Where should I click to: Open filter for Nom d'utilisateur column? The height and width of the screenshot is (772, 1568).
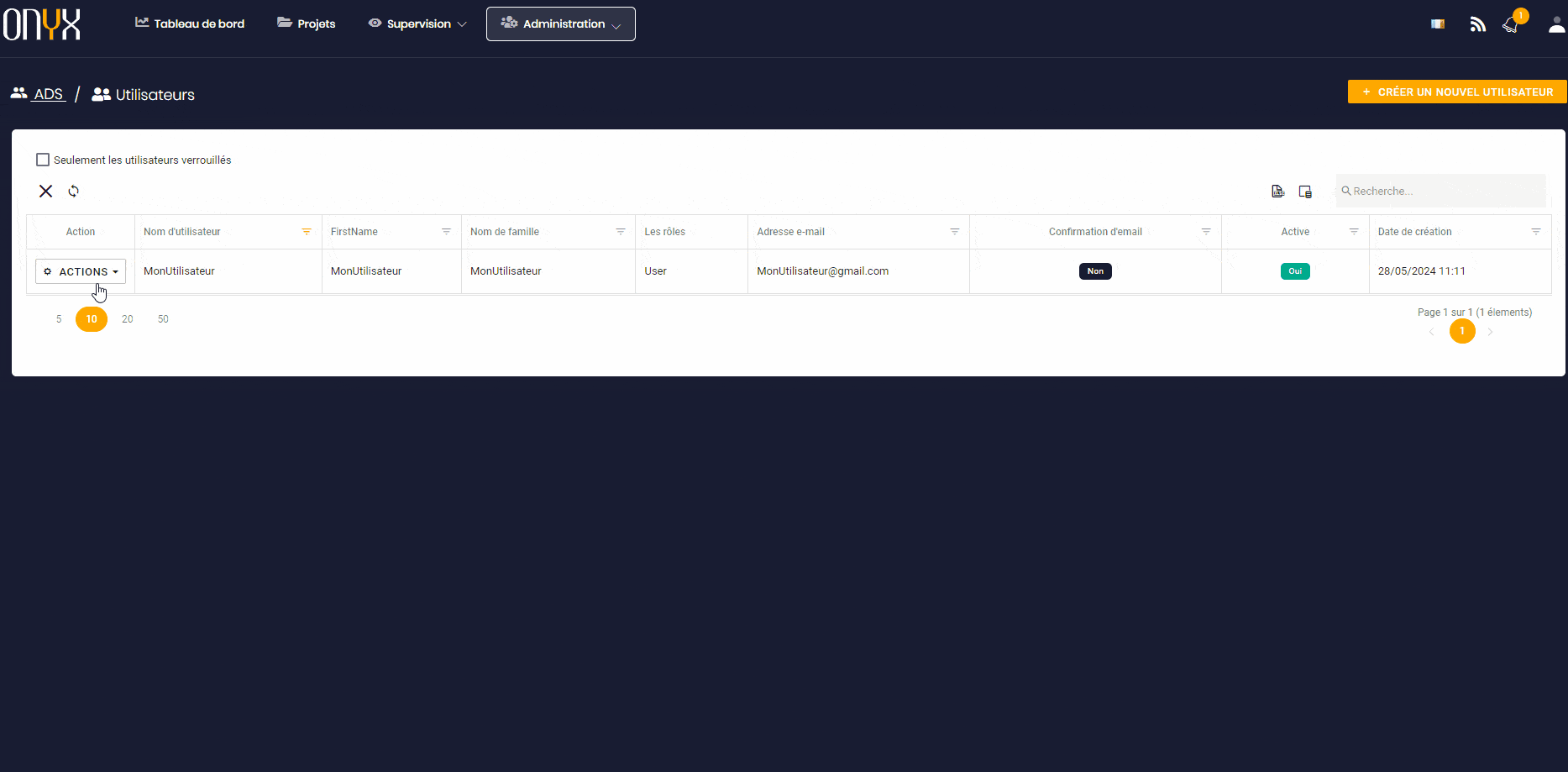(307, 232)
